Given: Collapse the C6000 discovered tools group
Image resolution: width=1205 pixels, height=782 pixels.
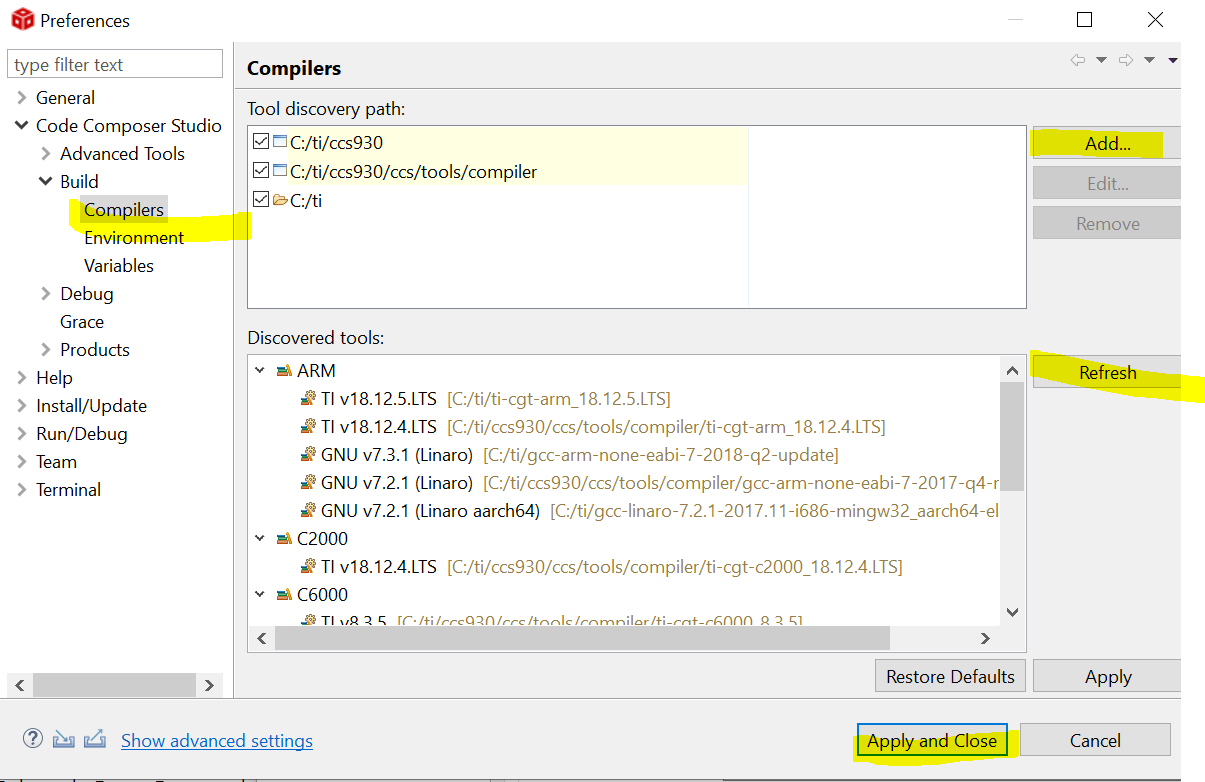Looking at the screenshot, I should [x=260, y=595].
